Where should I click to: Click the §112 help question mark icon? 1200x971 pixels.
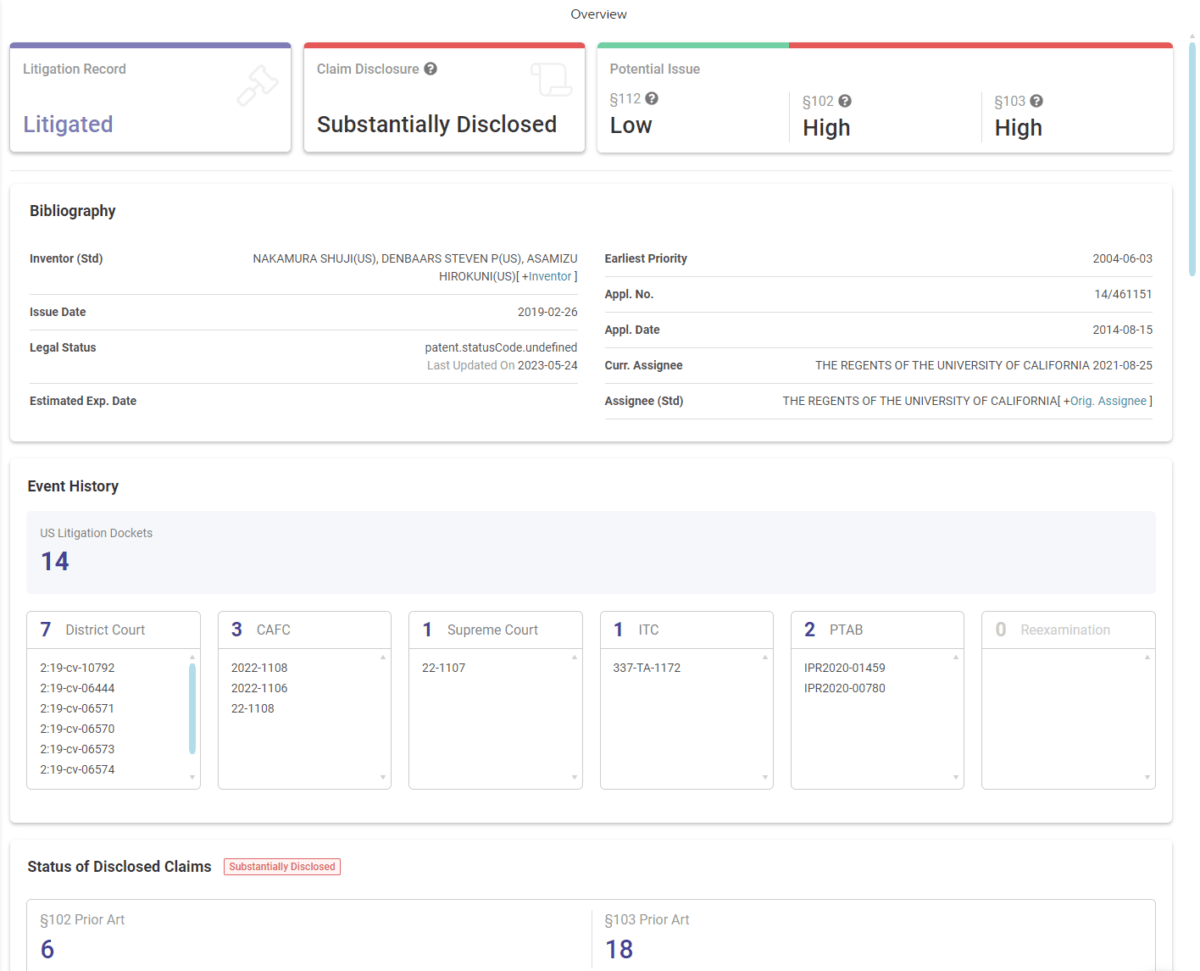[x=652, y=99]
